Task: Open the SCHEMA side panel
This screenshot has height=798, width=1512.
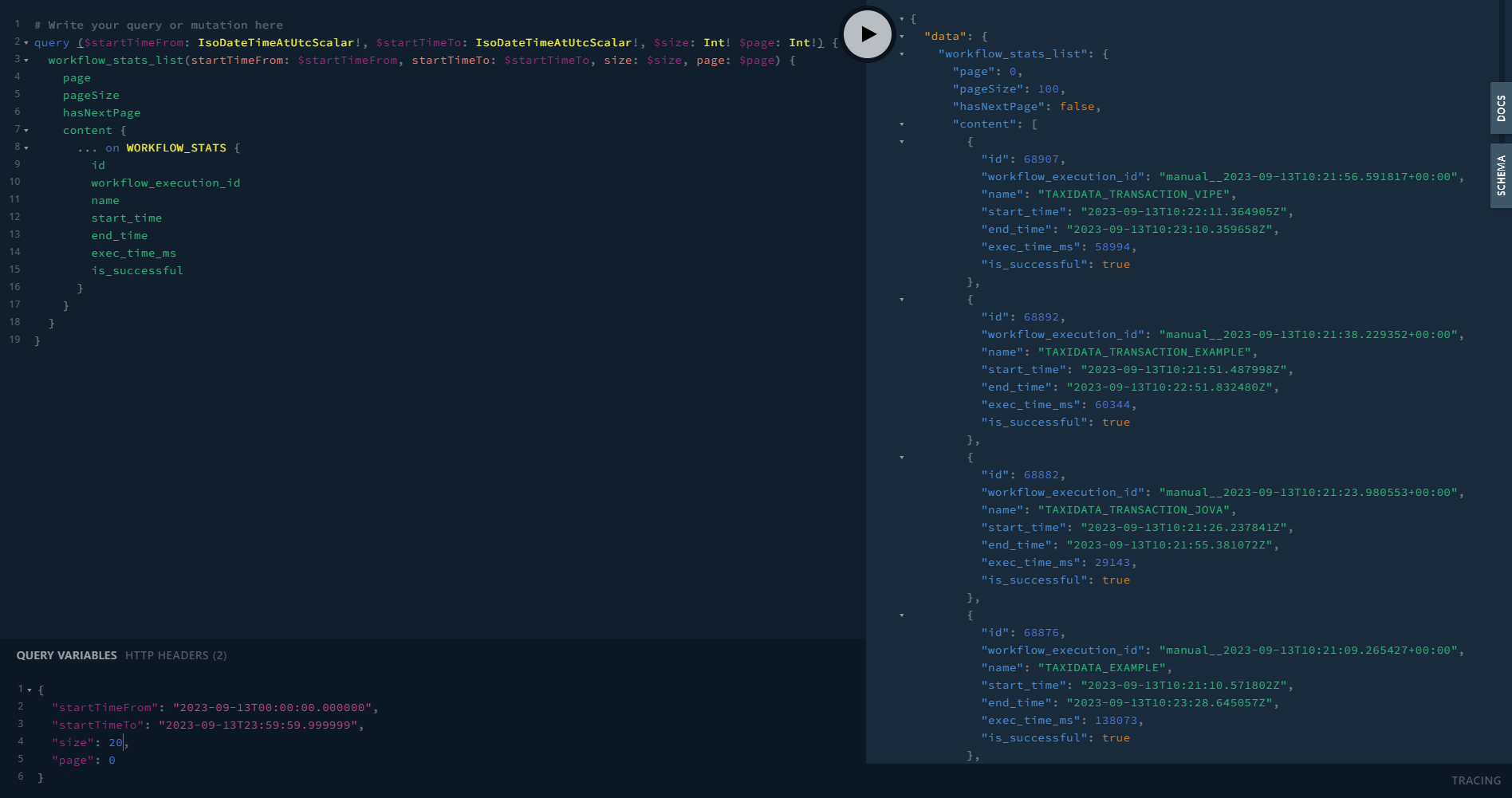Action: coord(1500,175)
